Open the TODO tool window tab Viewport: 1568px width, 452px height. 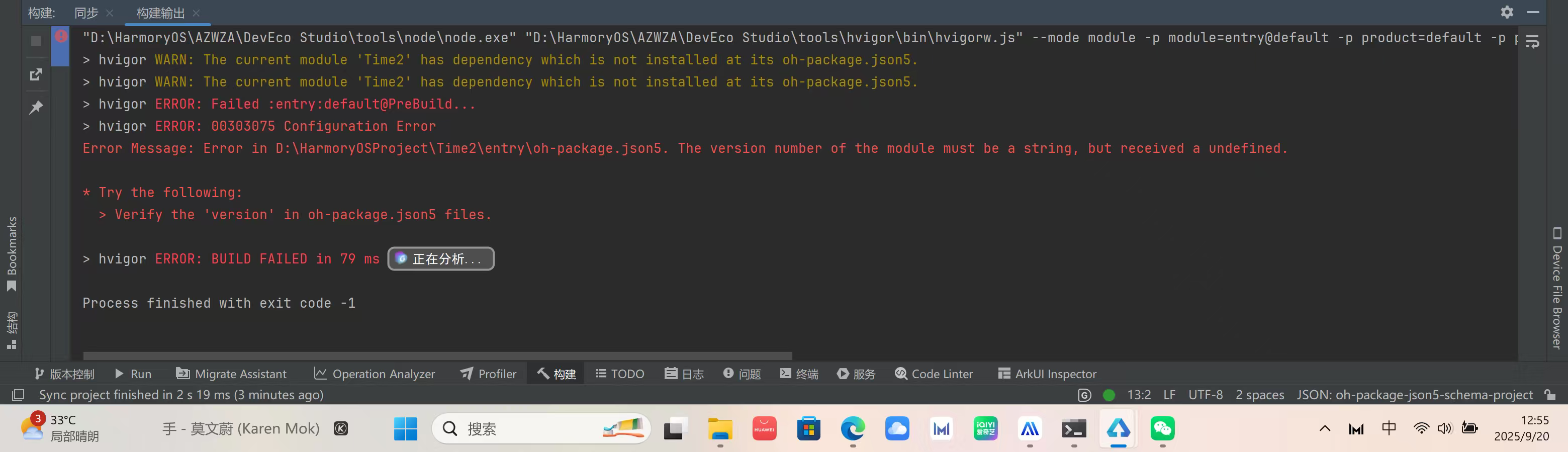(x=620, y=374)
